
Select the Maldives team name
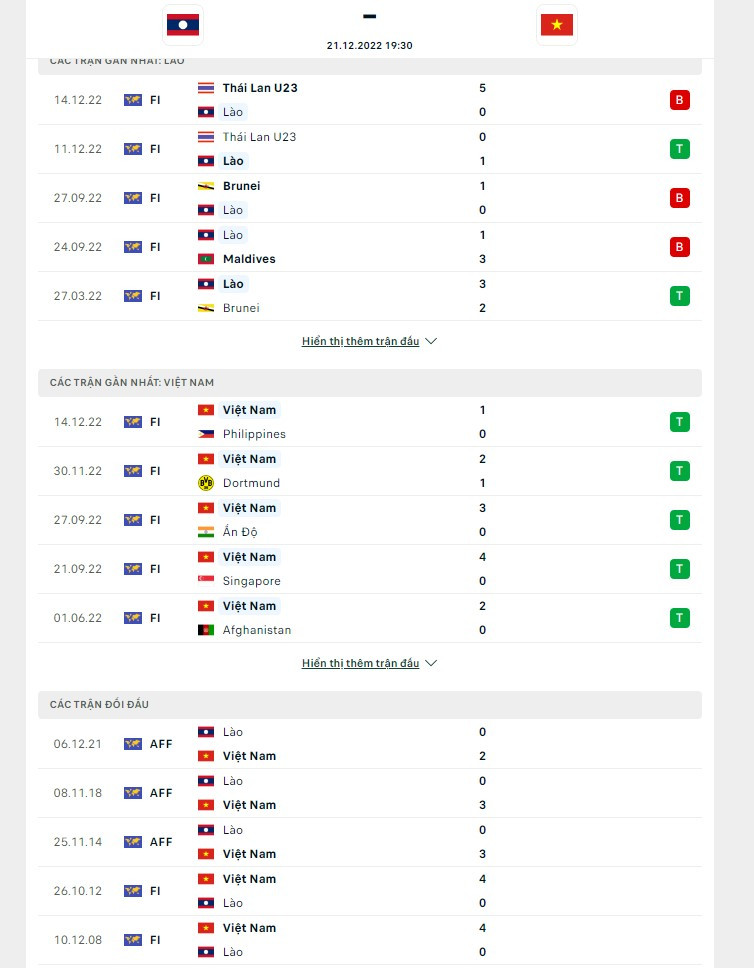[x=249, y=259]
